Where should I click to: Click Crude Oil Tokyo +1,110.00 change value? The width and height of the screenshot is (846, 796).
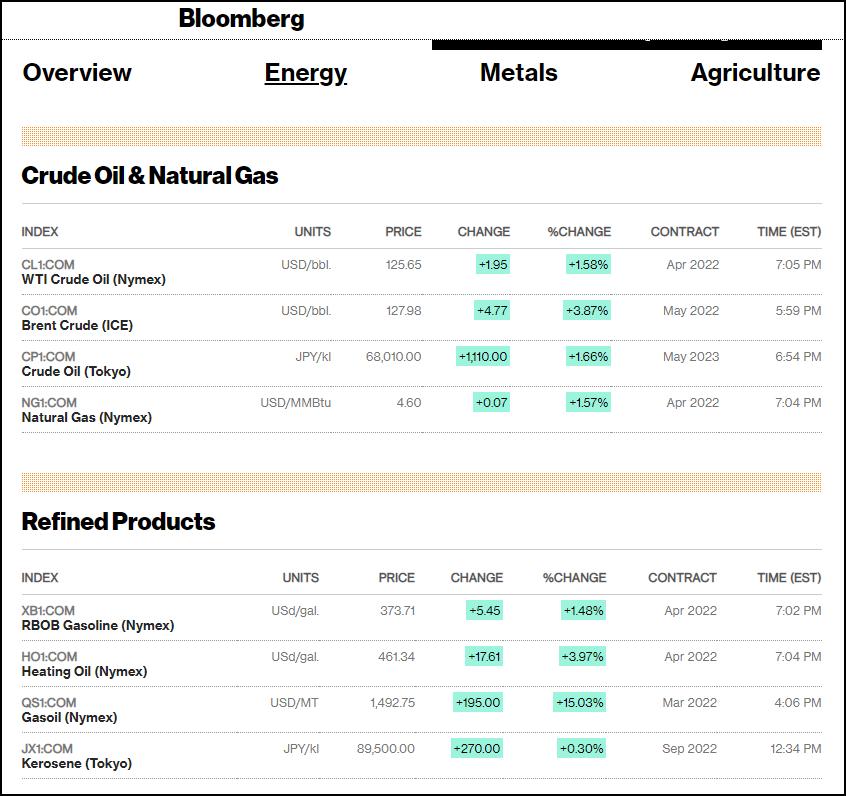[483, 357]
